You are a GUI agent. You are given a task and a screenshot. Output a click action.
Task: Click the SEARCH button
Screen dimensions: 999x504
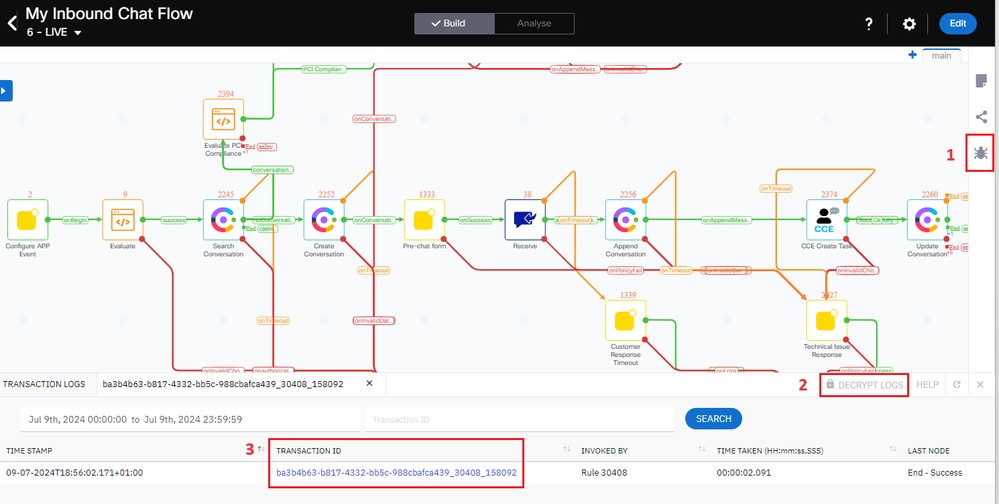click(714, 419)
